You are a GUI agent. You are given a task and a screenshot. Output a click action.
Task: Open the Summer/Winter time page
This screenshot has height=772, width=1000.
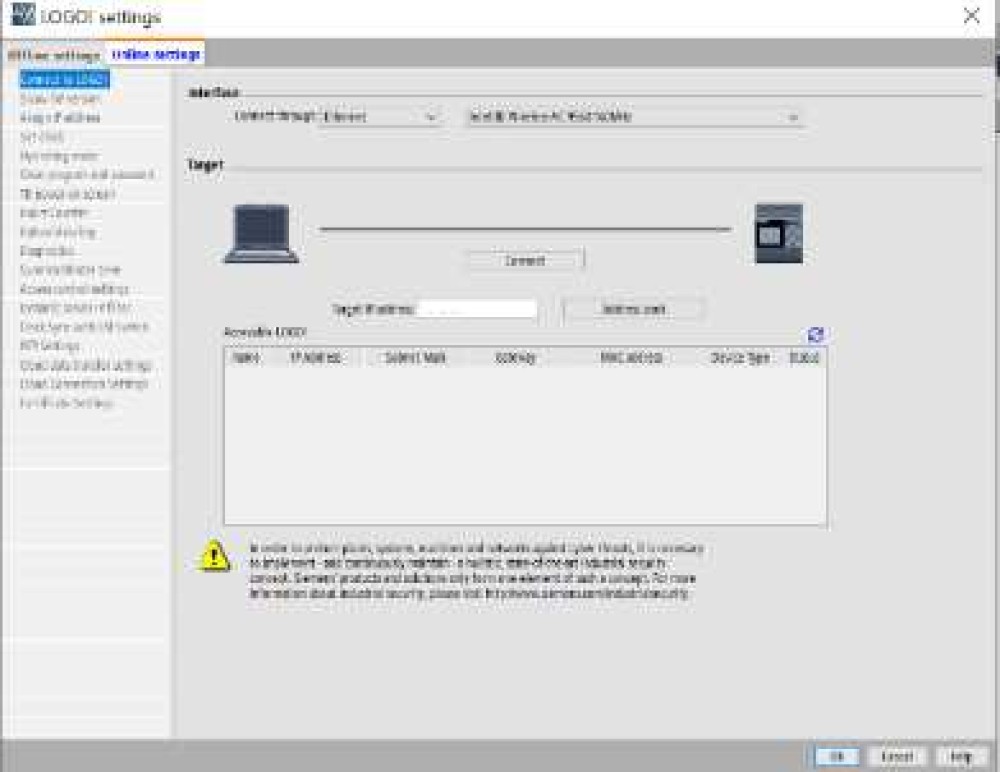tap(70, 271)
